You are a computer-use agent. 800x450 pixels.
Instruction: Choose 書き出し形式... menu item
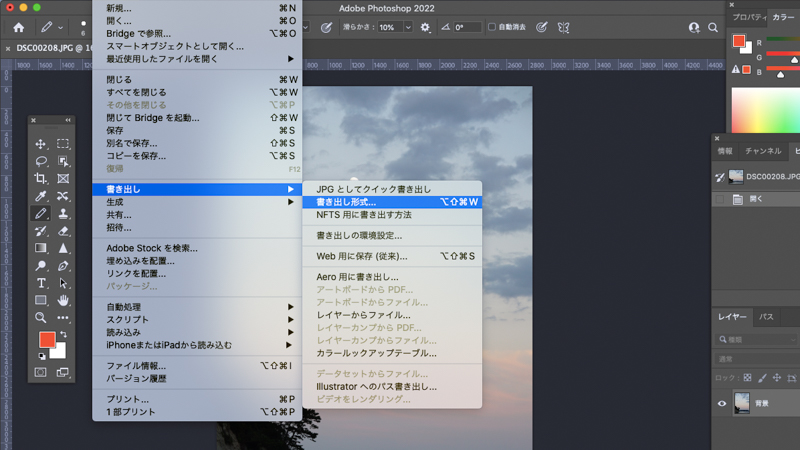tap(392, 202)
